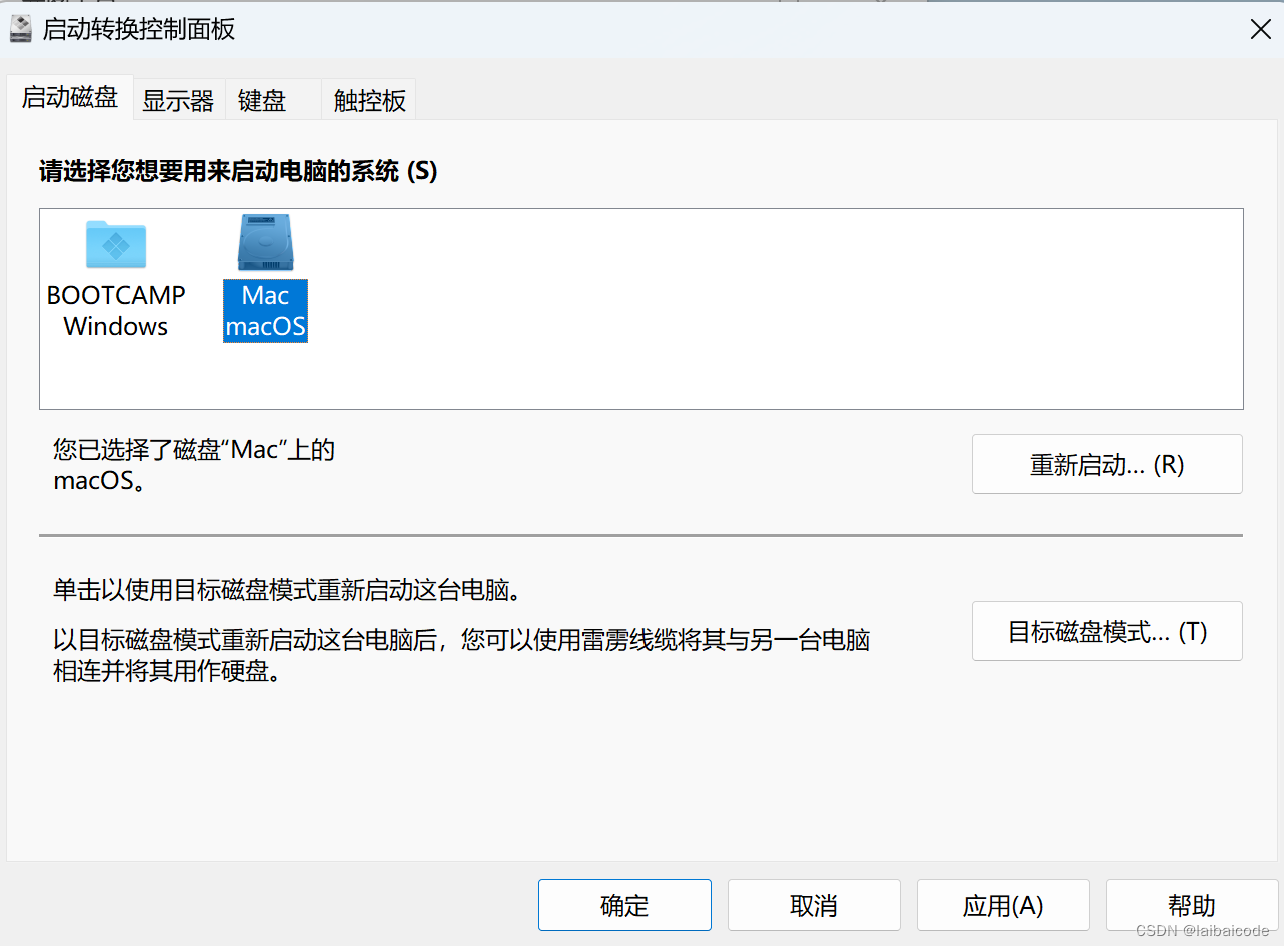
Task: Switch to the 显示器 tab
Action: pyautogui.click(x=179, y=101)
